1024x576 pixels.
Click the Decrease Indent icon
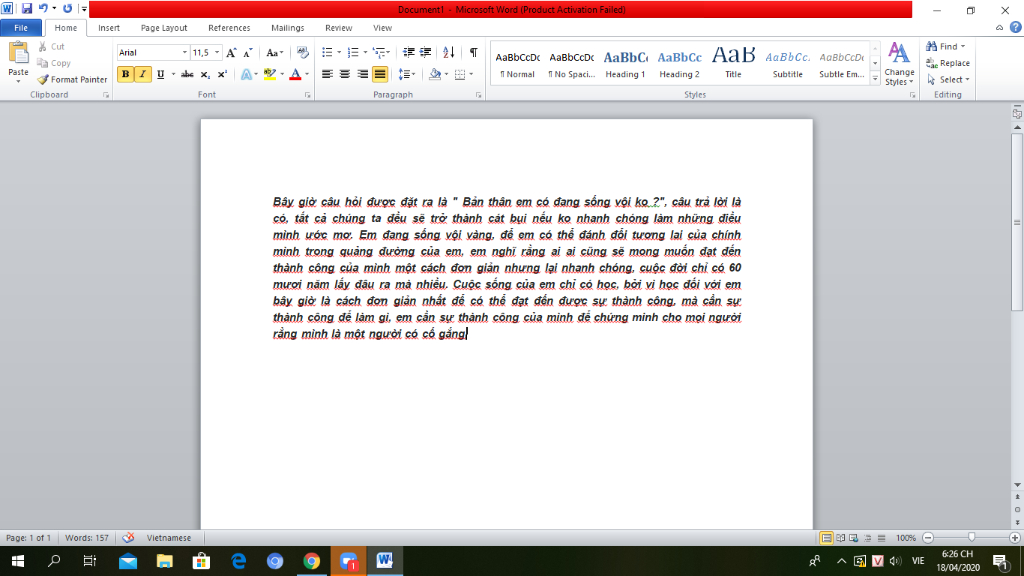[x=408, y=52]
